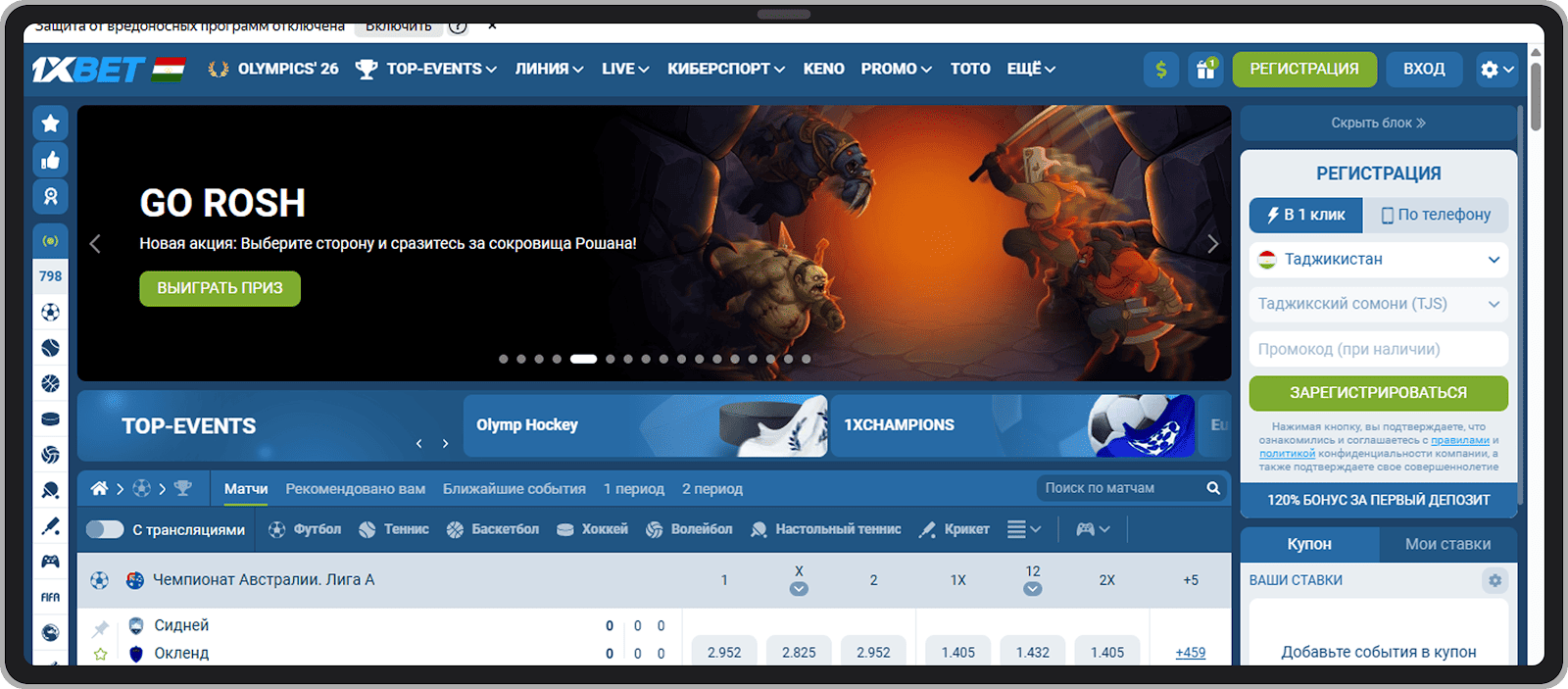Click the search magnifier icon in match search
This screenshot has height=689, width=1568.
(x=1213, y=488)
